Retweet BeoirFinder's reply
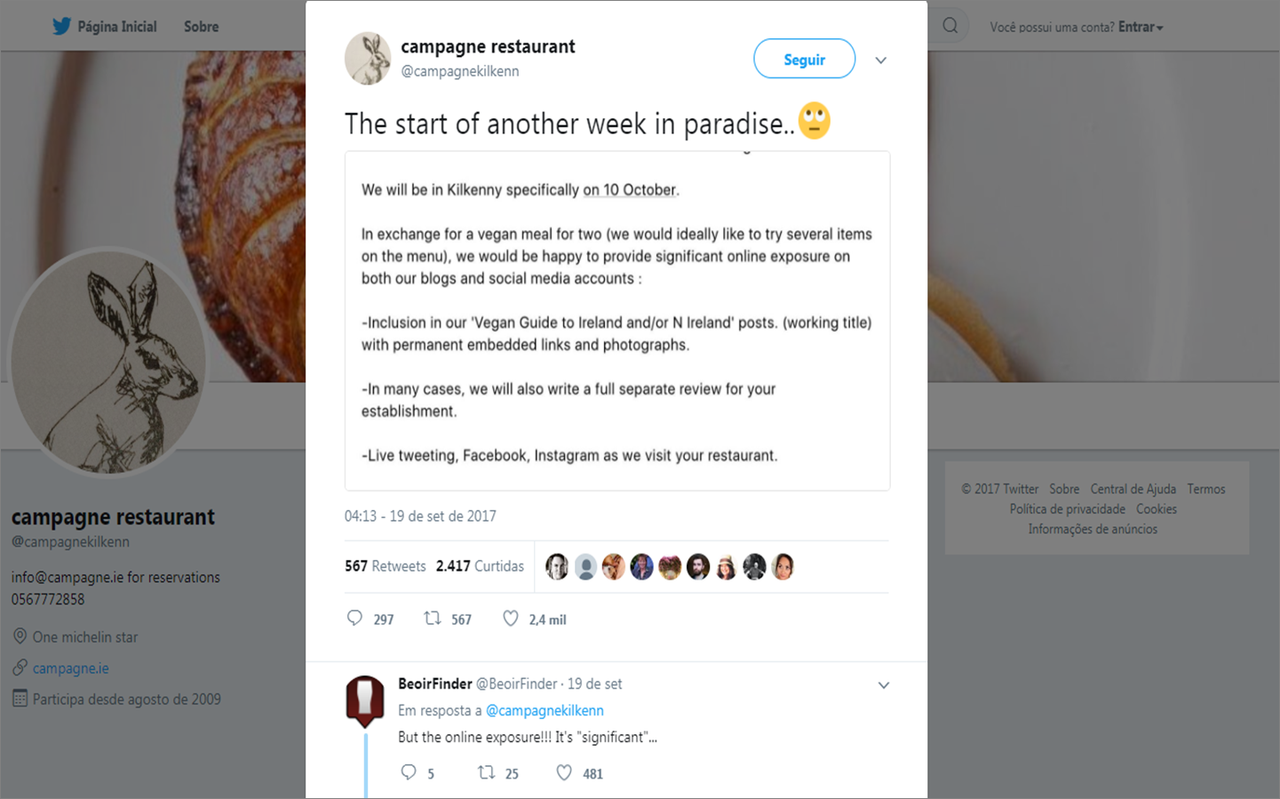 pos(486,773)
